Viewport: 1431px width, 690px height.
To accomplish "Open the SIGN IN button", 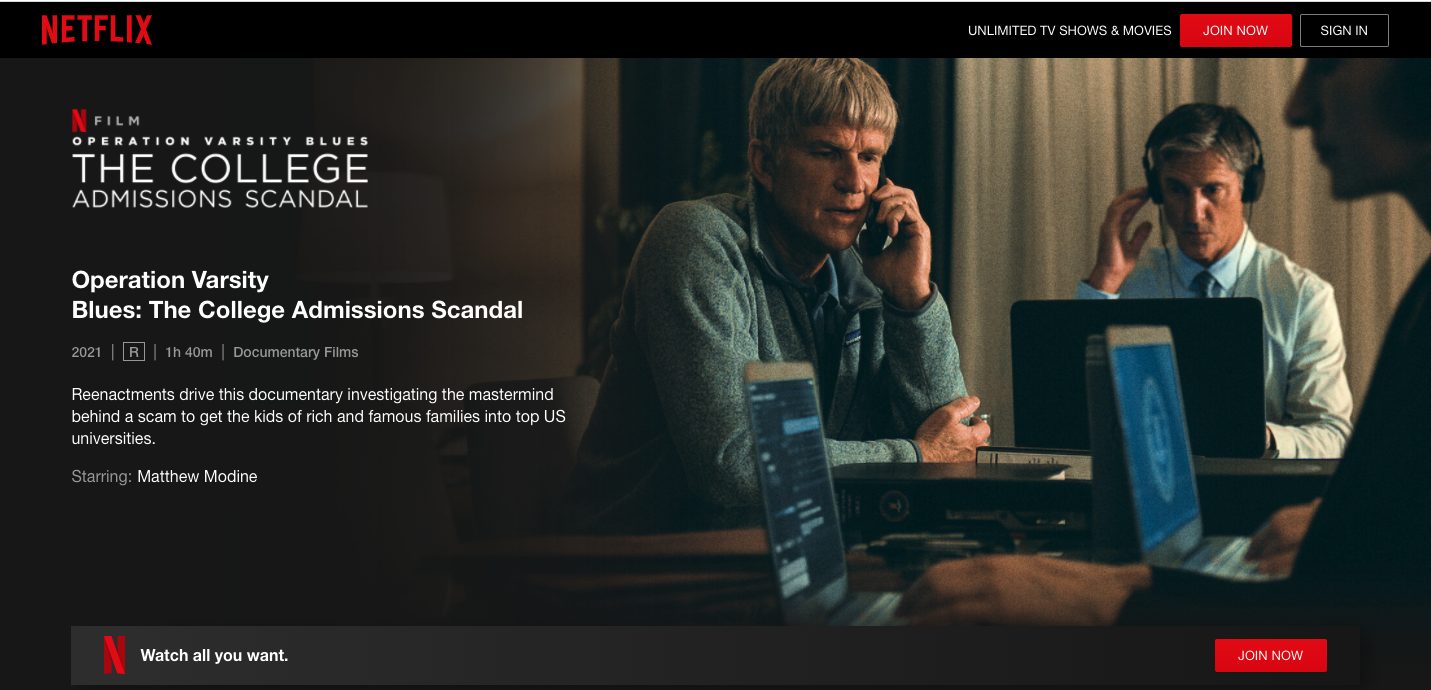I will 1344,30.
